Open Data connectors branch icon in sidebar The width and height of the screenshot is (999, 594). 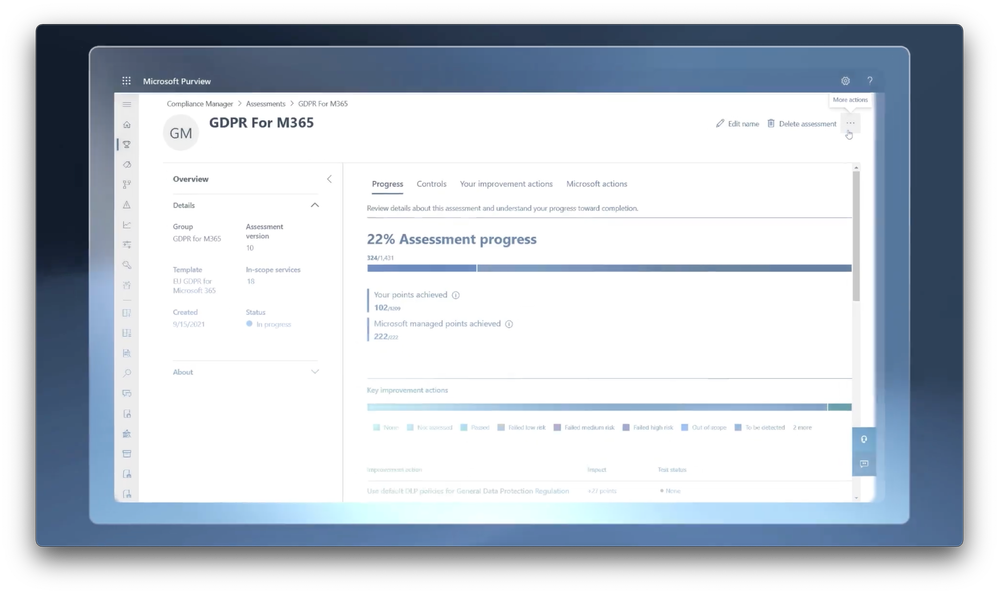click(127, 185)
